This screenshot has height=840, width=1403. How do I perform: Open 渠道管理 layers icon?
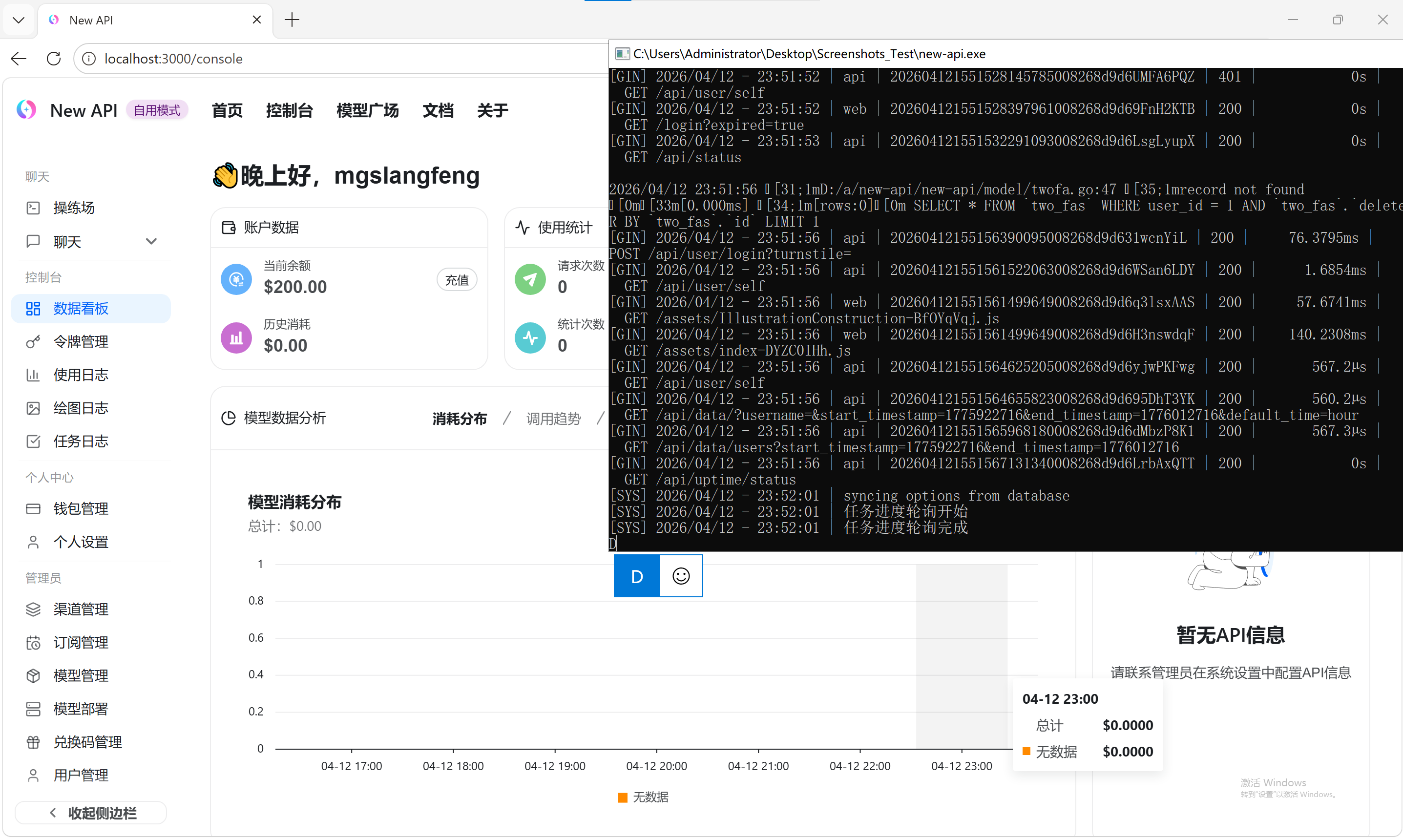point(33,609)
